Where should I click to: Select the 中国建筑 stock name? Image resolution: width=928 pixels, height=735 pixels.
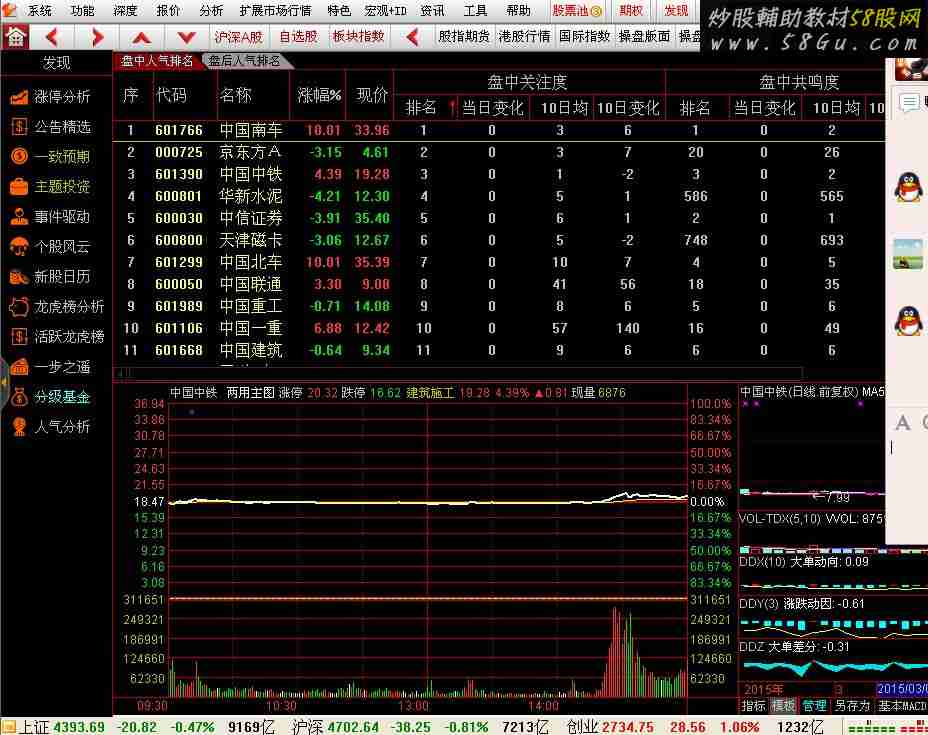(x=251, y=350)
